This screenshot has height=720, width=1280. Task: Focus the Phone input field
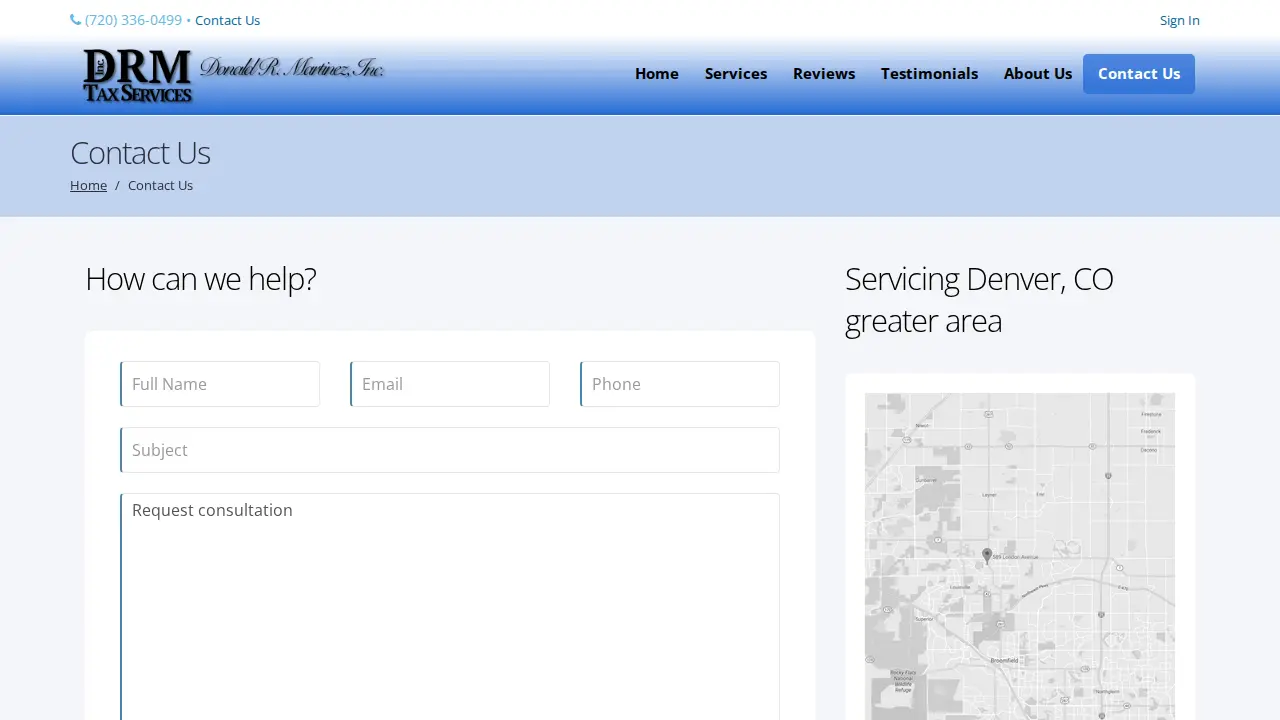point(680,384)
